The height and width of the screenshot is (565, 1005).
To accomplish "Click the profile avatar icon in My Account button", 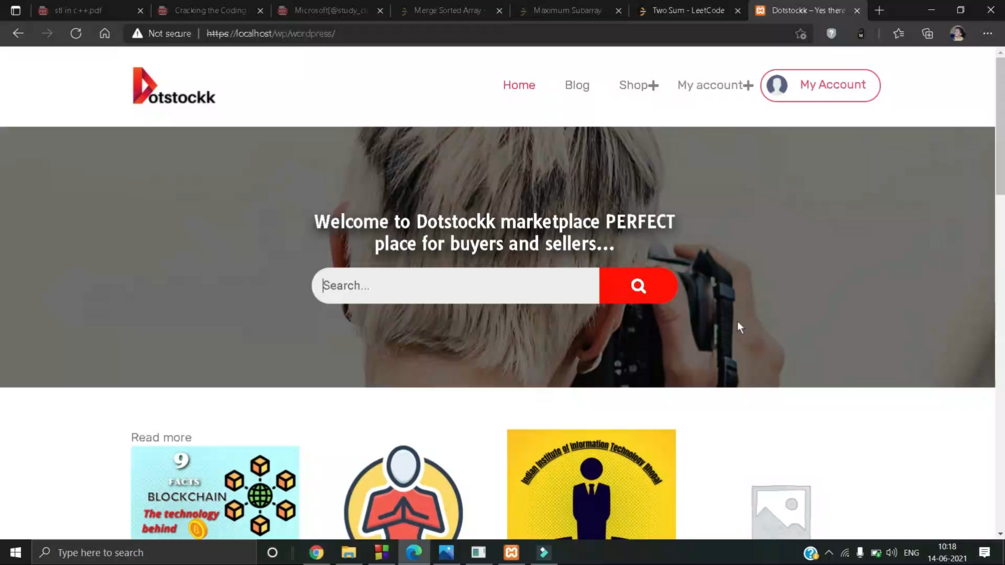I will coord(777,85).
